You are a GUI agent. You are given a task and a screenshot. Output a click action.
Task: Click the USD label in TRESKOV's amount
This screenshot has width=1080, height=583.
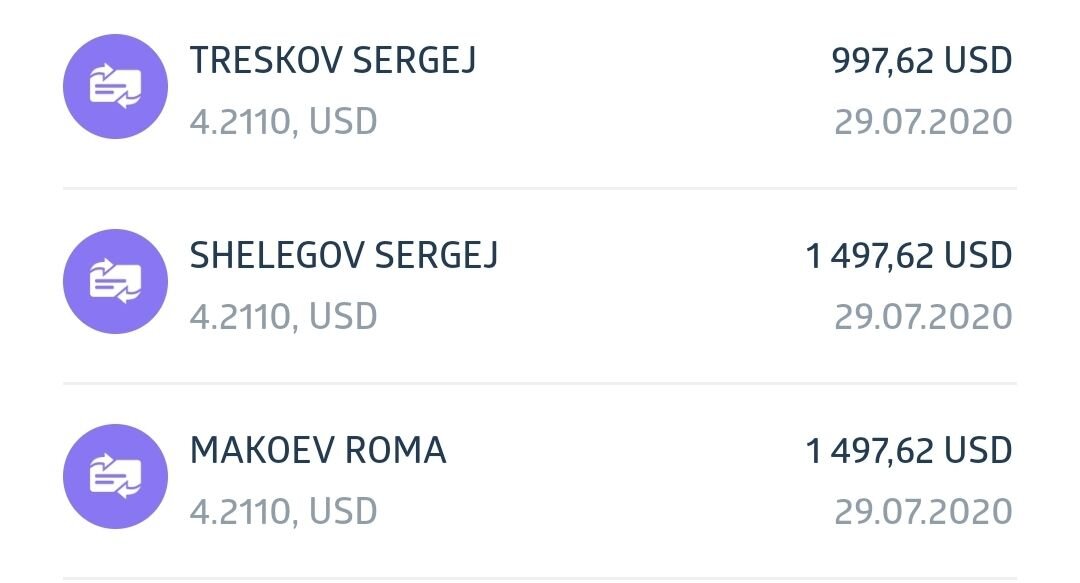click(978, 61)
